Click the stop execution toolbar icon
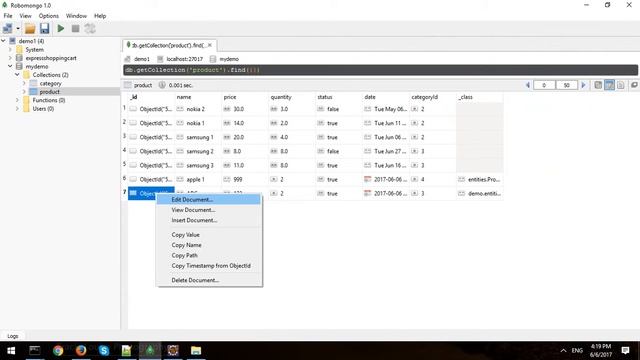This screenshot has width=640, height=360. 76,29
